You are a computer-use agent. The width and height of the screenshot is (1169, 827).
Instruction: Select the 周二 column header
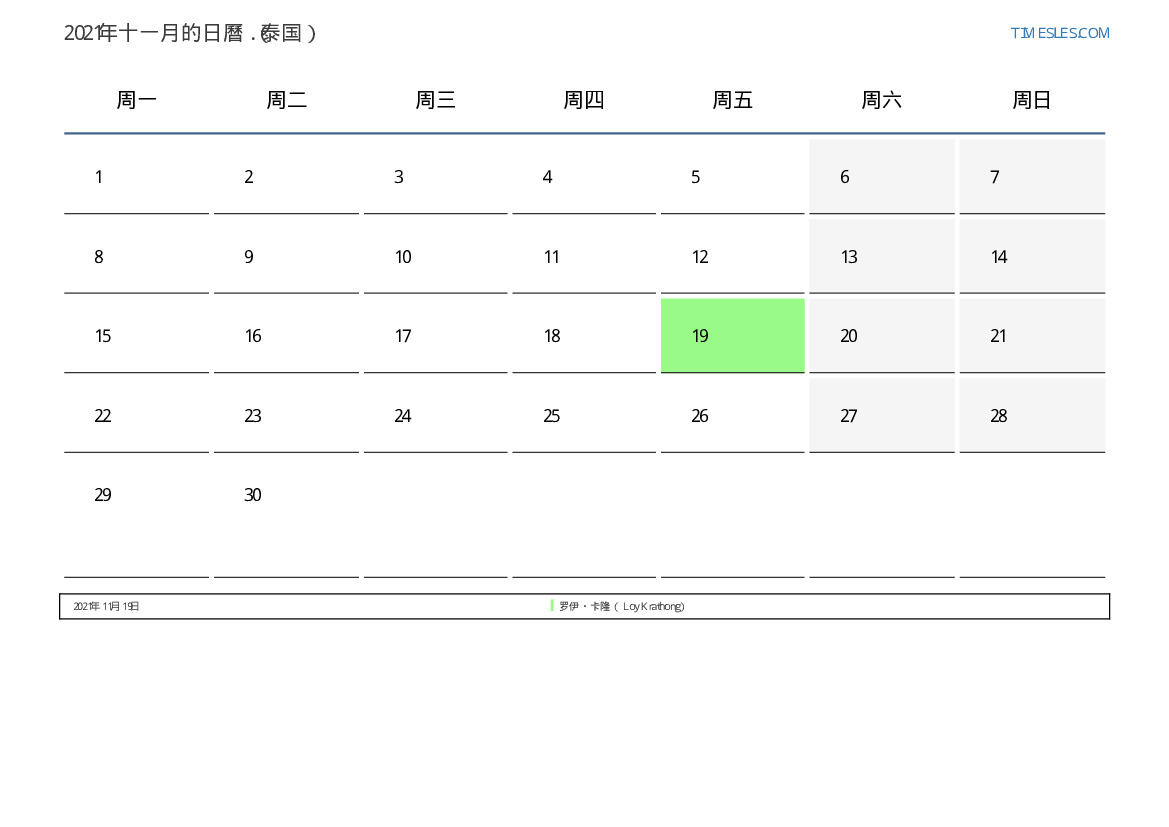(286, 100)
